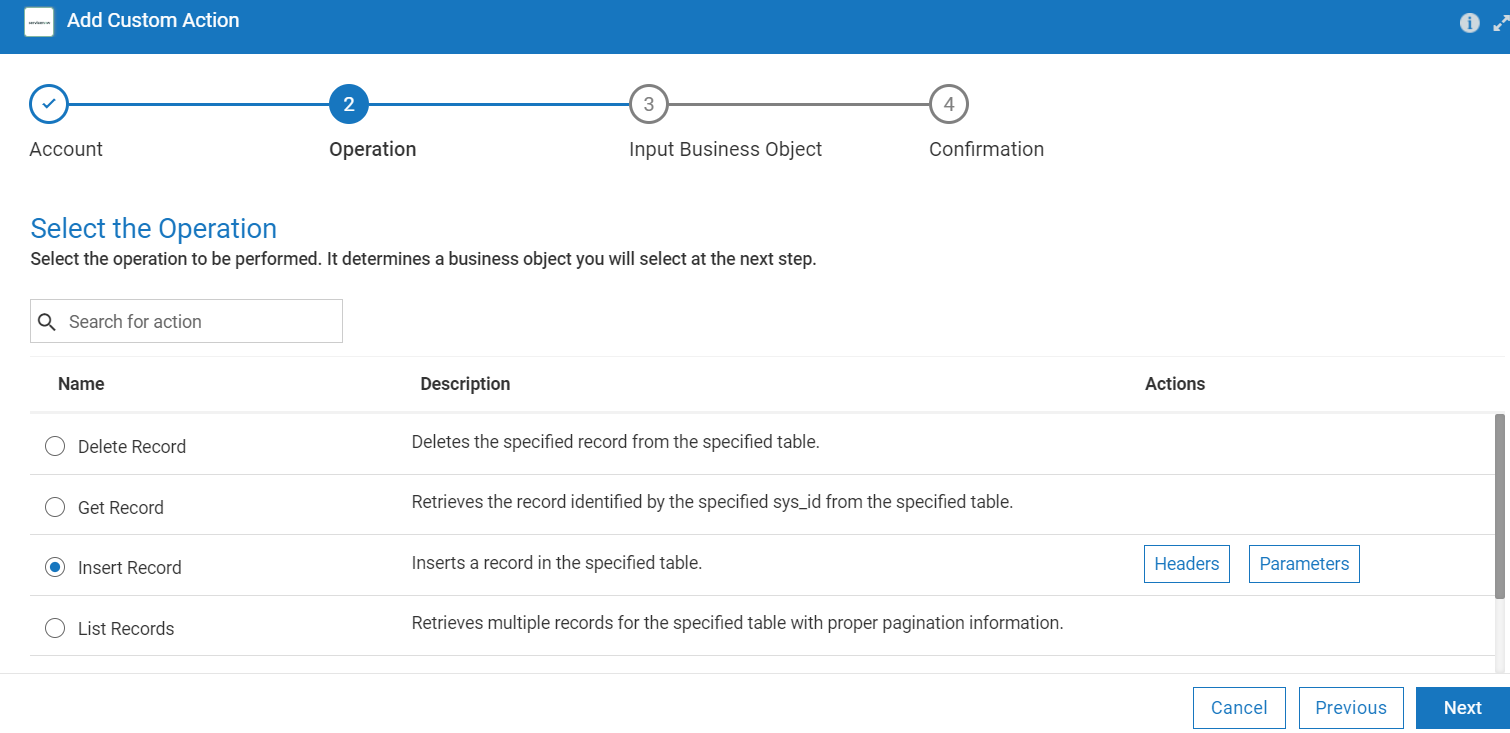Open the info icon in header

coord(1469,23)
